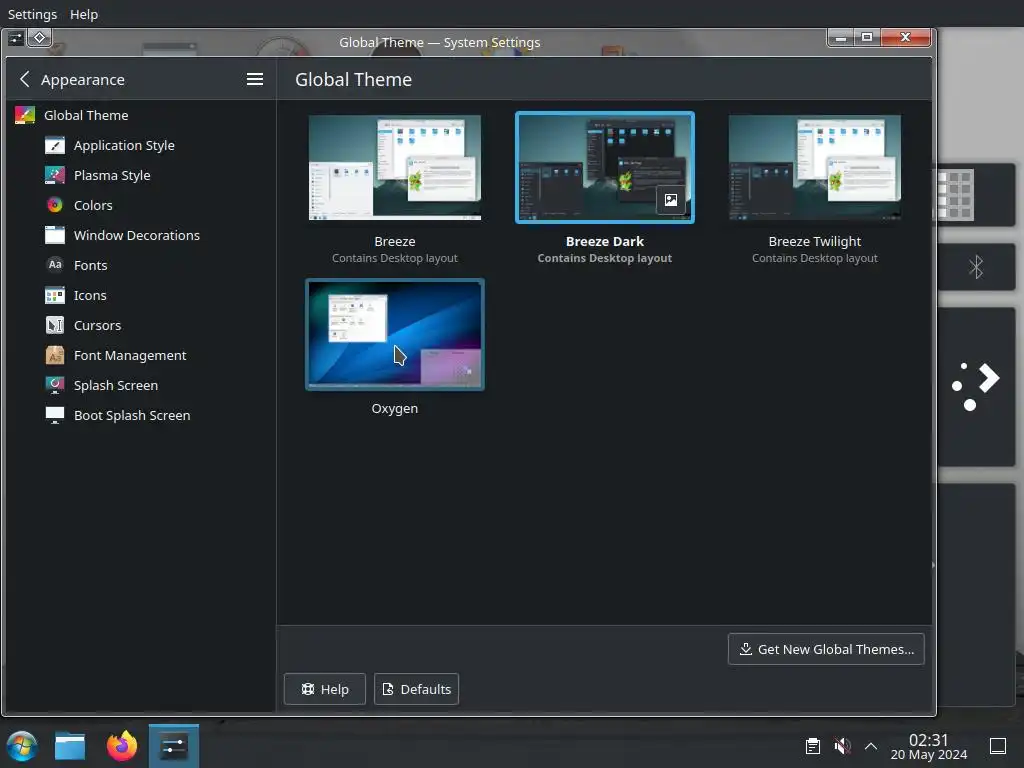This screenshot has height=768, width=1024.
Task: Click the Boot Splash Screen monitor icon
Action: pyautogui.click(x=55, y=415)
